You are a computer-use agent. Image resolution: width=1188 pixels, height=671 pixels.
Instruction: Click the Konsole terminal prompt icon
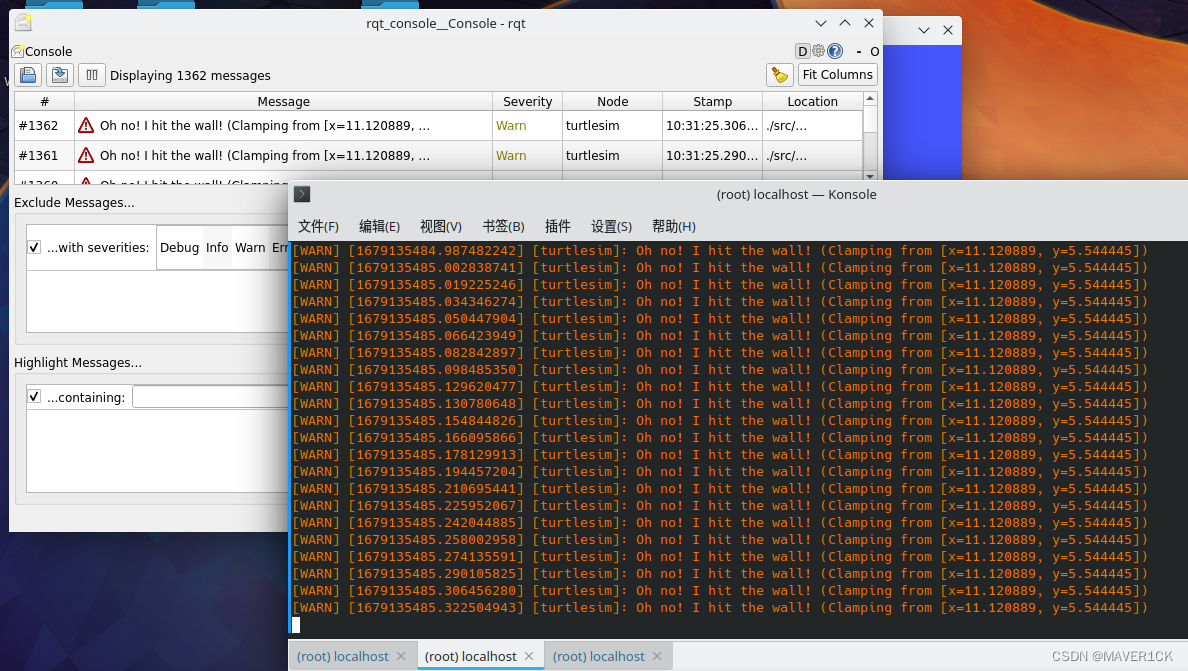pos(302,194)
